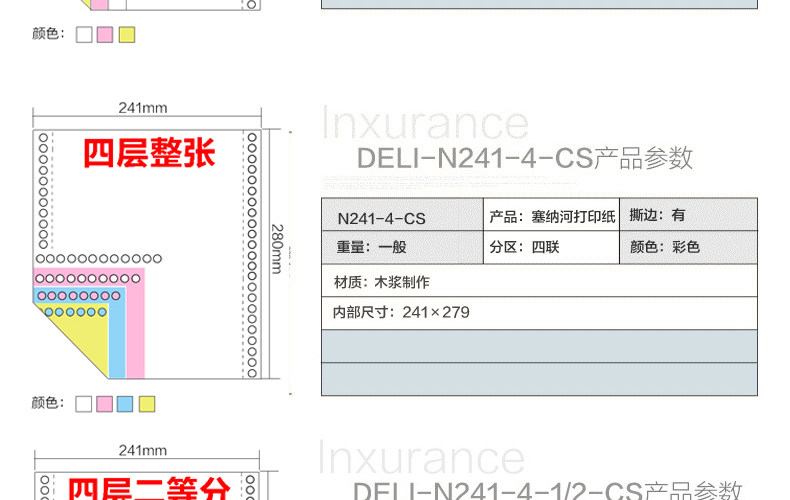The width and height of the screenshot is (790, 500).
Task: Click the 颜色 label beside three swatches
Action: tap(48, 34)
